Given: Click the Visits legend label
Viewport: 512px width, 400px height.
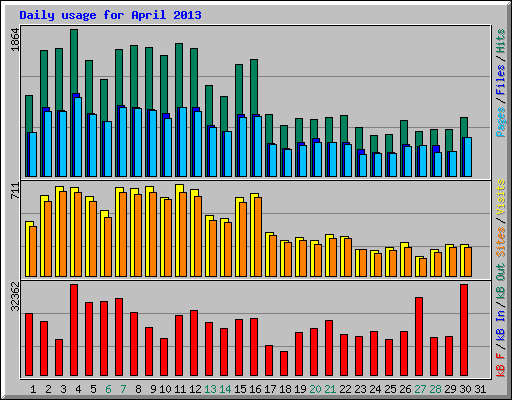Looking at the screenshot, I should (x=500, y=198).
